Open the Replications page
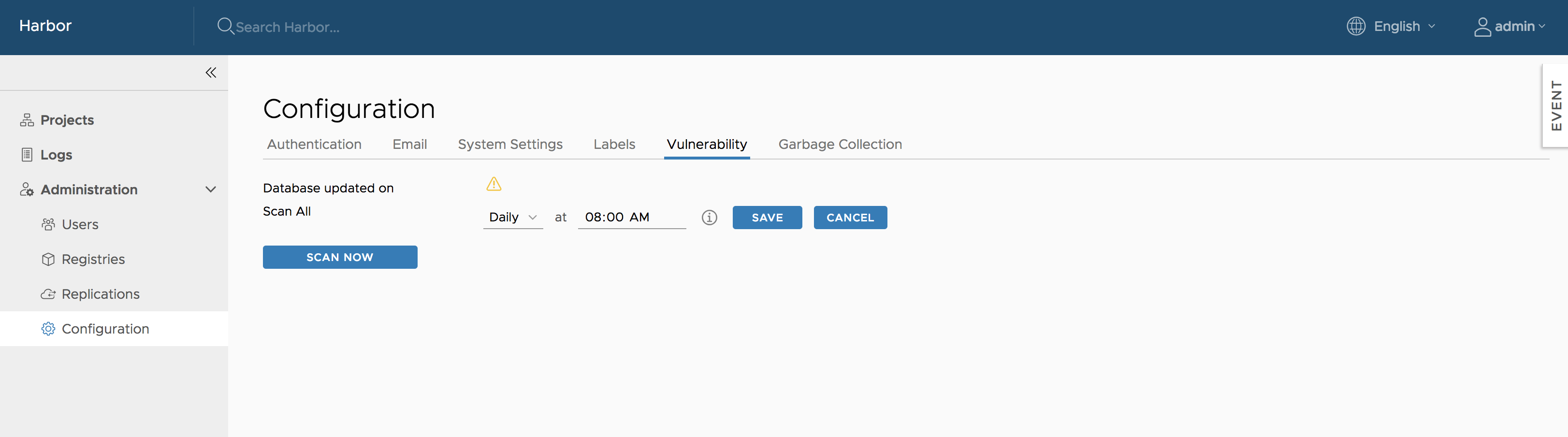This screenshot has height=437, width=1568. [101, 294]
